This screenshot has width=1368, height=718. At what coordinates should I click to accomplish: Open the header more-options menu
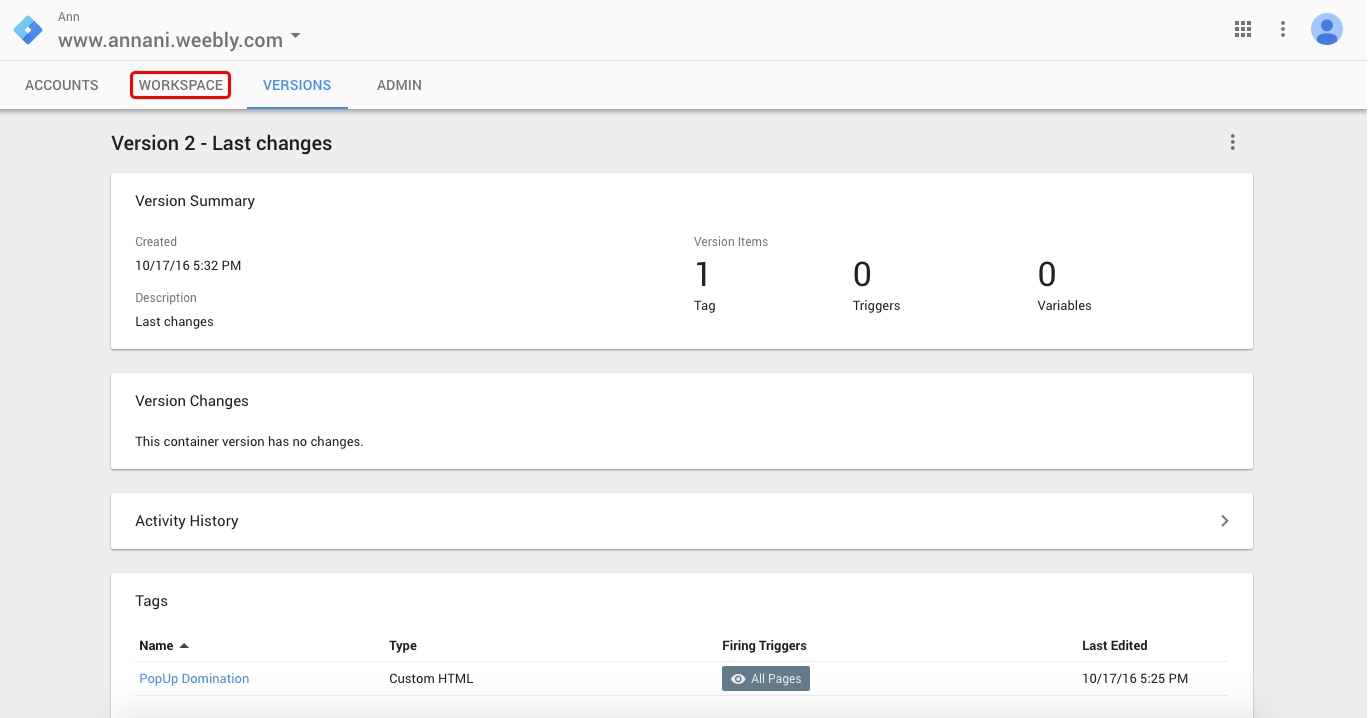[x=1283, y=29]
